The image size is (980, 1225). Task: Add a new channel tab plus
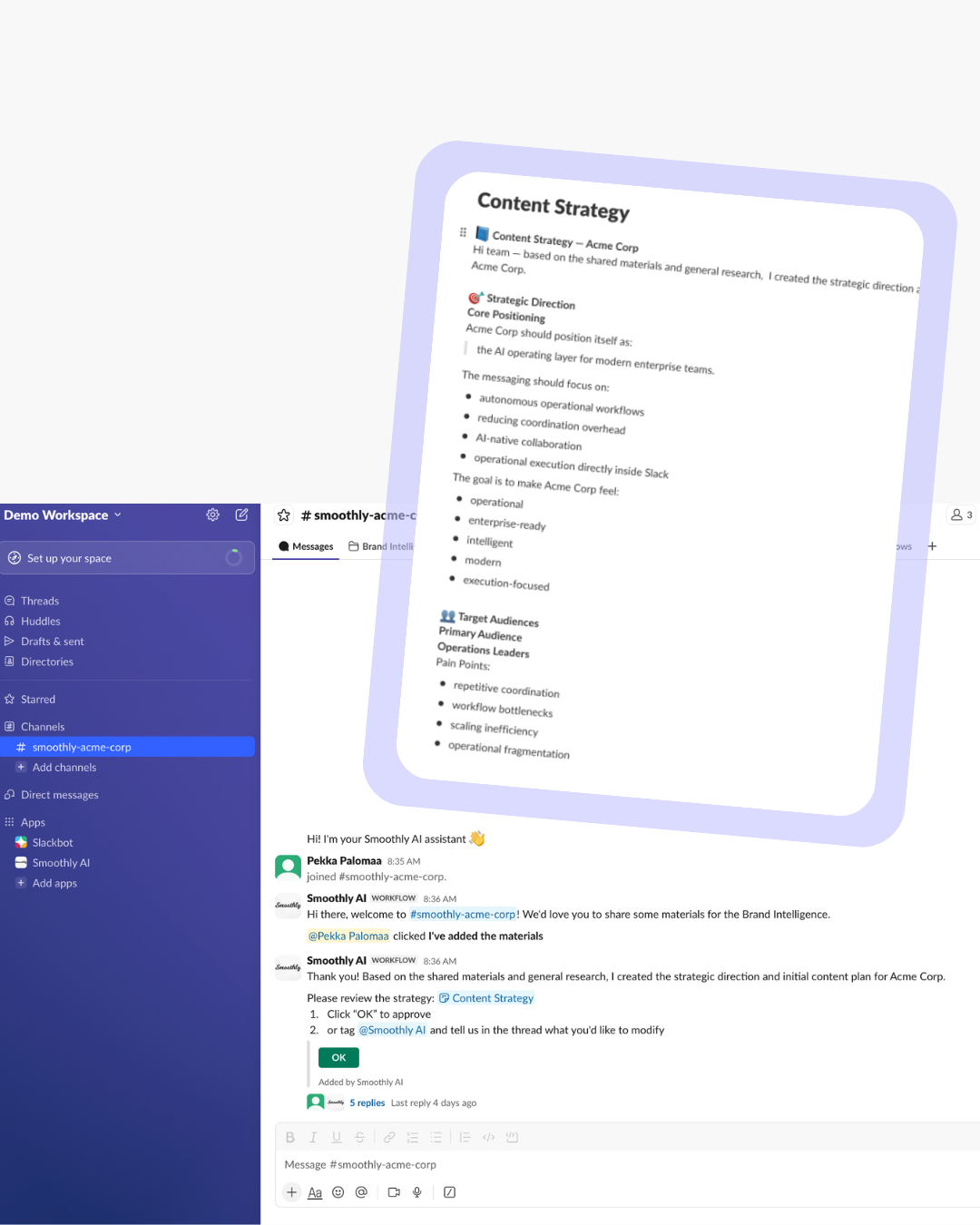pos(932,546)
